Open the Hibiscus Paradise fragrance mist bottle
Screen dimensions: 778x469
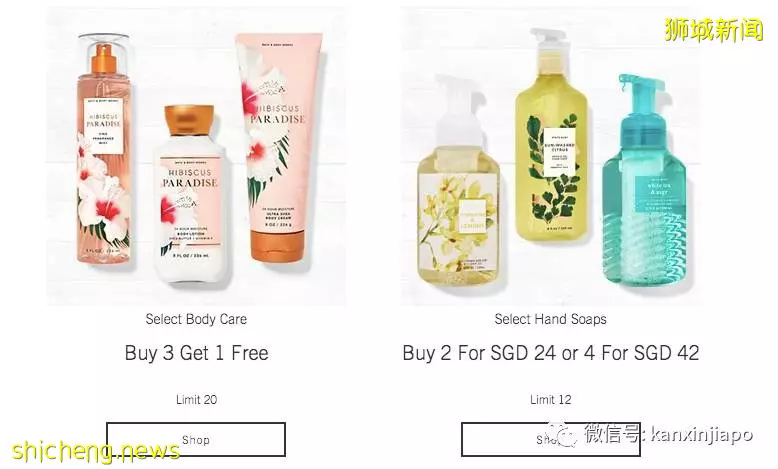tap(104, 151)
